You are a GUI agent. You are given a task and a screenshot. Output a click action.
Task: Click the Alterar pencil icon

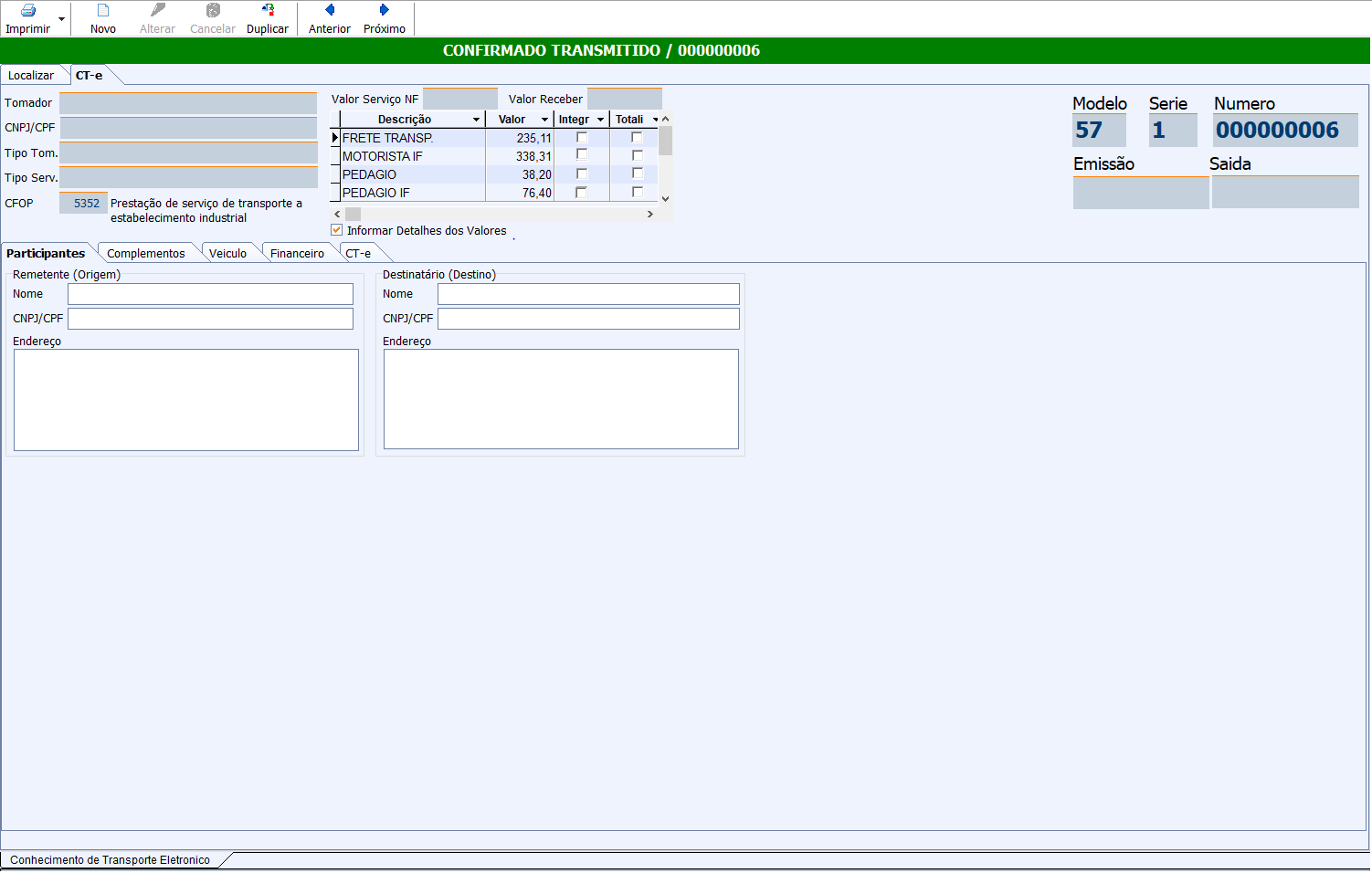(x=157, y=11)
